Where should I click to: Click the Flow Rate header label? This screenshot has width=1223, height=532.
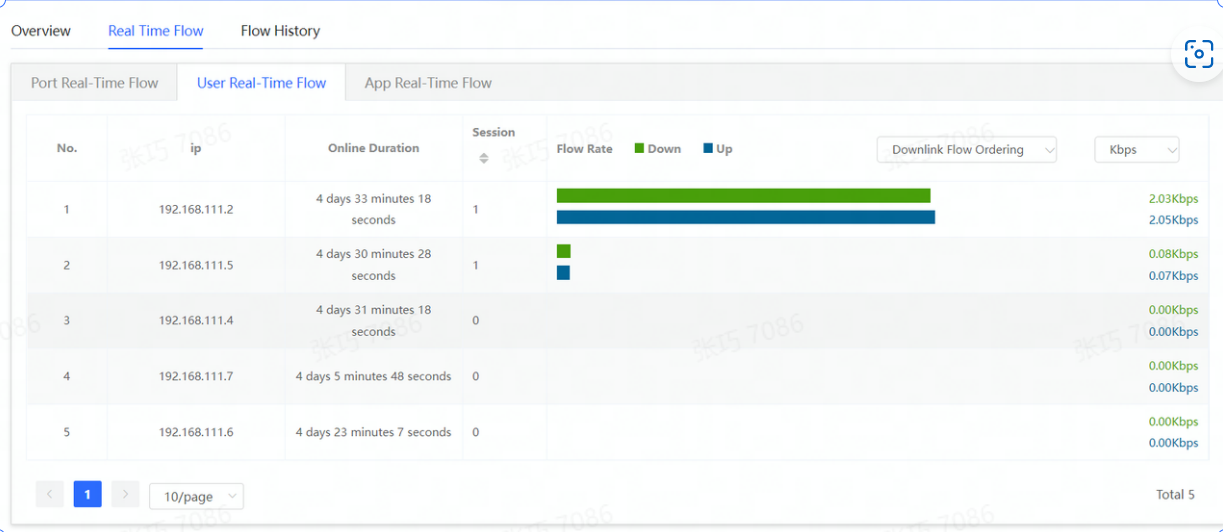click(x=584, y=149)
